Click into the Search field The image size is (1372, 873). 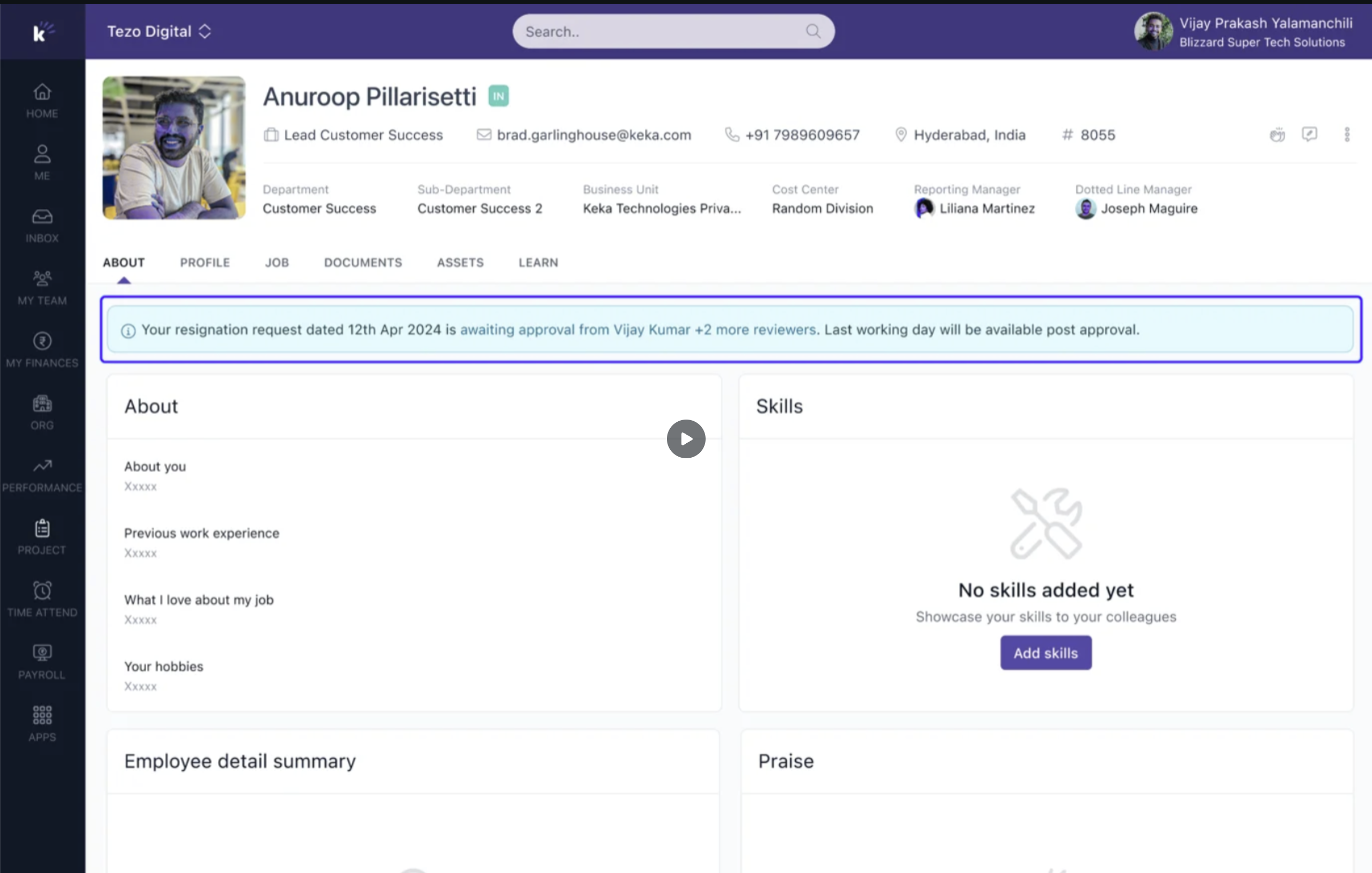[661, 32]
